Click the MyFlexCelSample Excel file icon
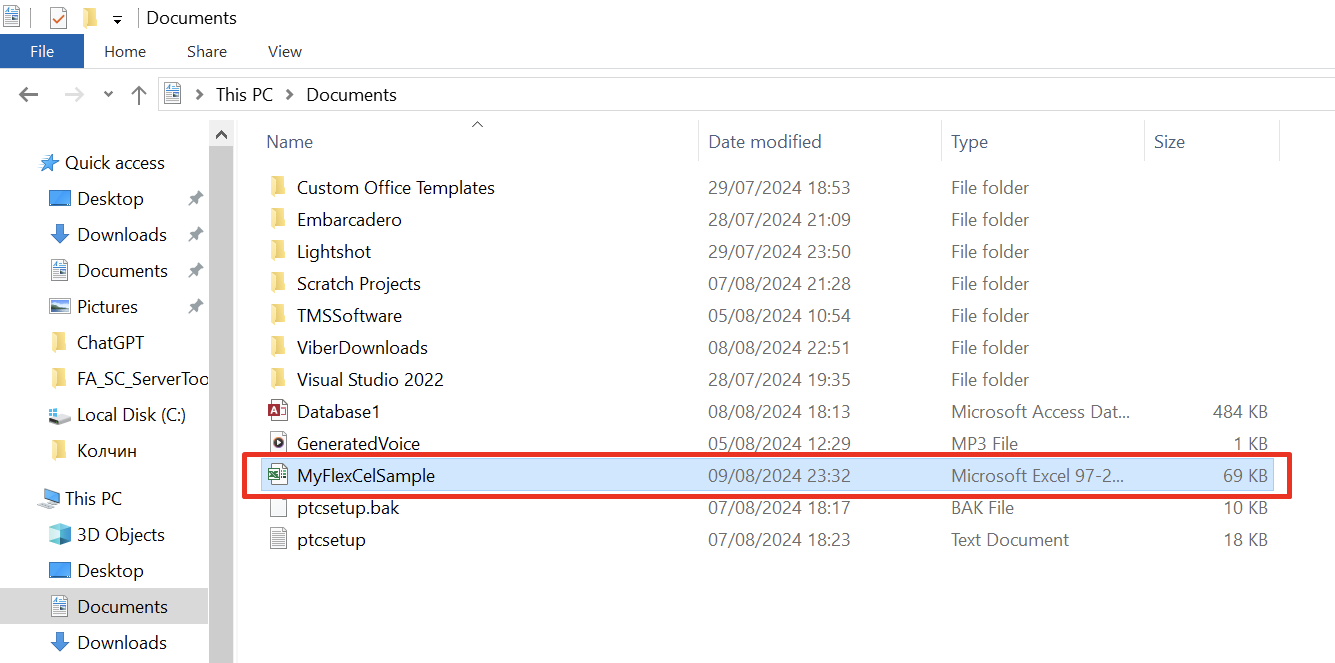This screenshot has height=663, width=1335. (279, 475)
